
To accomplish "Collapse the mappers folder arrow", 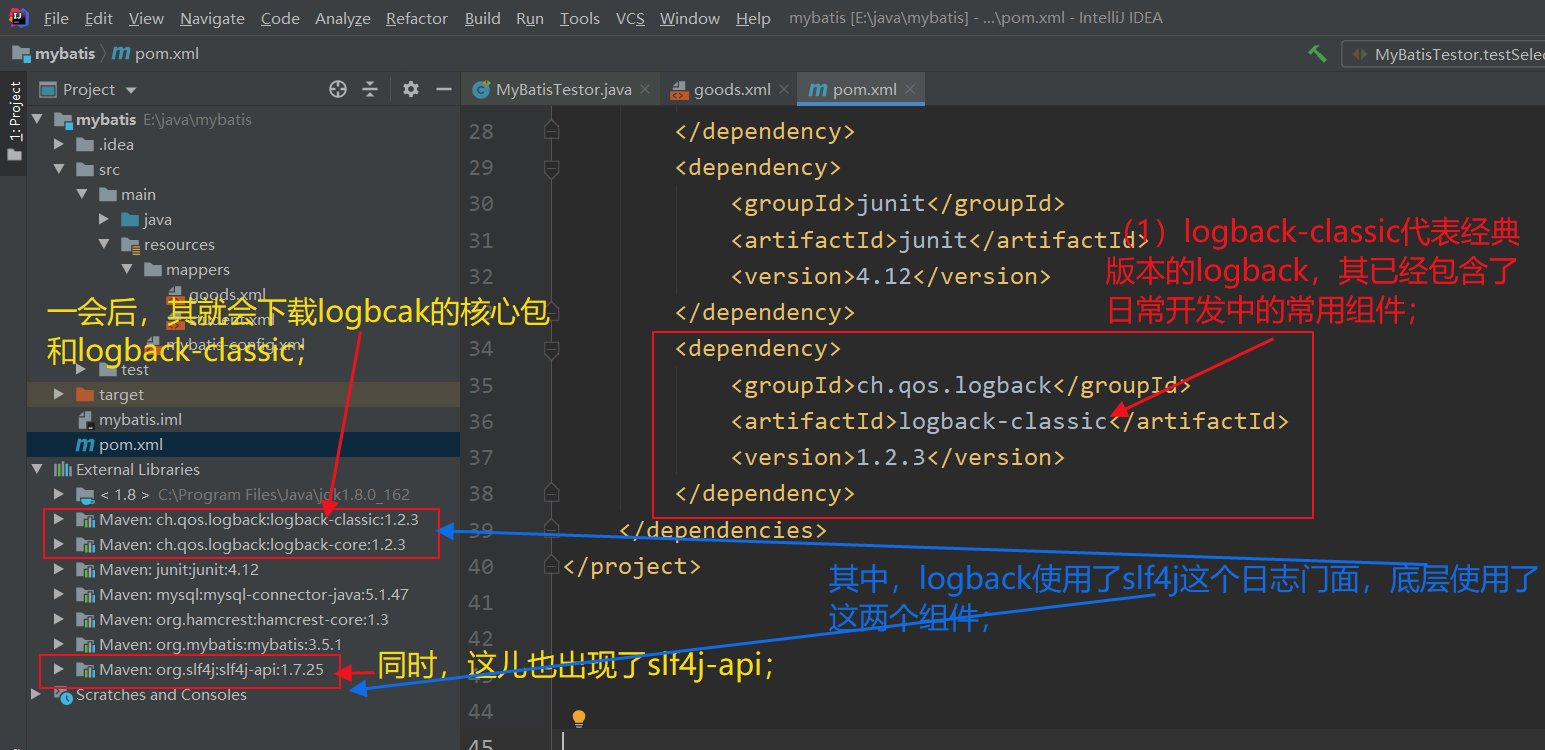I will tap(127, 270).
